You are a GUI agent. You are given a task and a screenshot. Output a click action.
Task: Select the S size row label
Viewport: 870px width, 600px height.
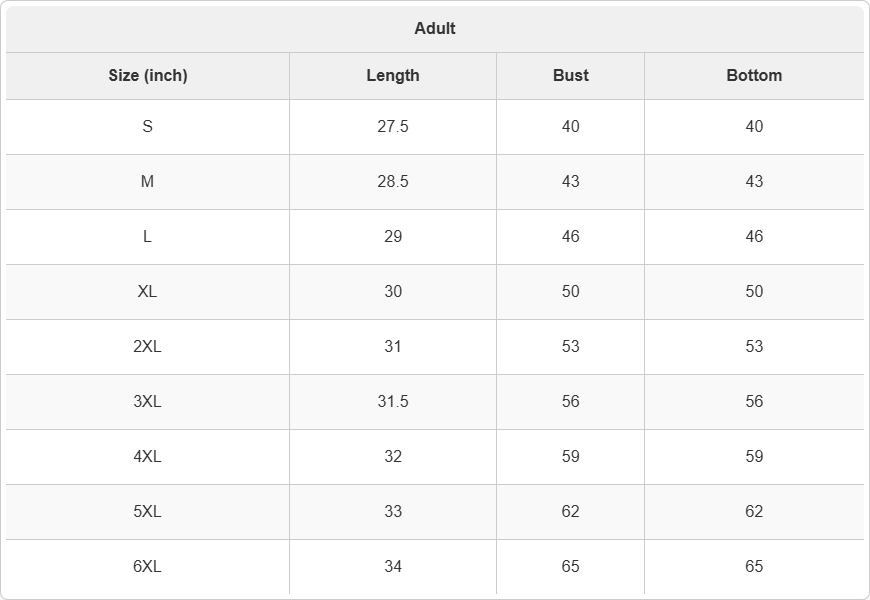point(148,127)
